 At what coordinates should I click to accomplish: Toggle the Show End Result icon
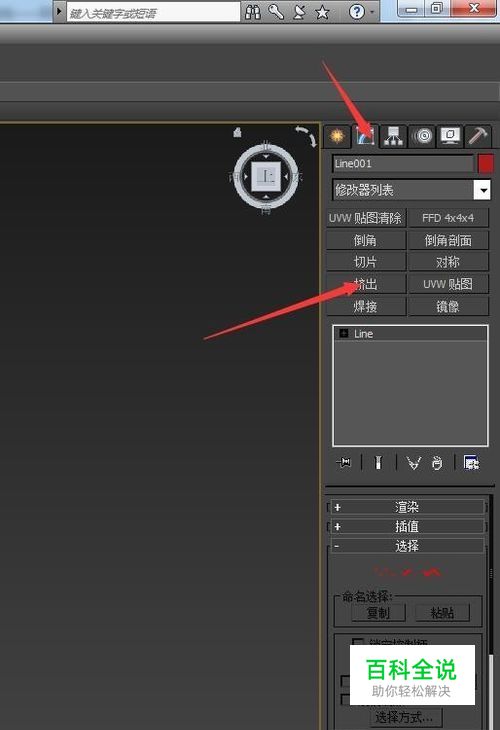click(x=378, y=462)
